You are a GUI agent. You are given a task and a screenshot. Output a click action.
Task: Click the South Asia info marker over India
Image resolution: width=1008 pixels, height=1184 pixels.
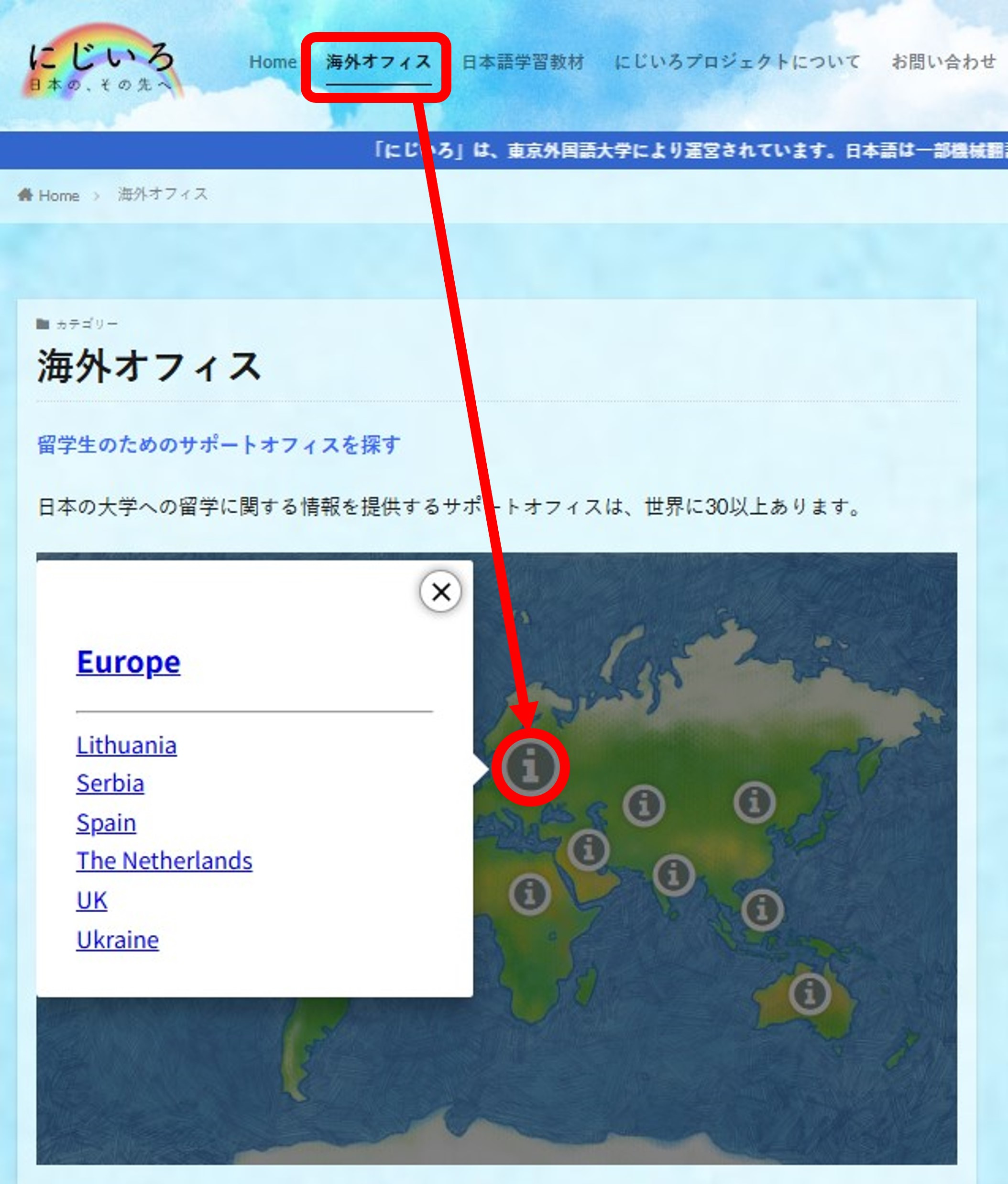tap(673, 874)
